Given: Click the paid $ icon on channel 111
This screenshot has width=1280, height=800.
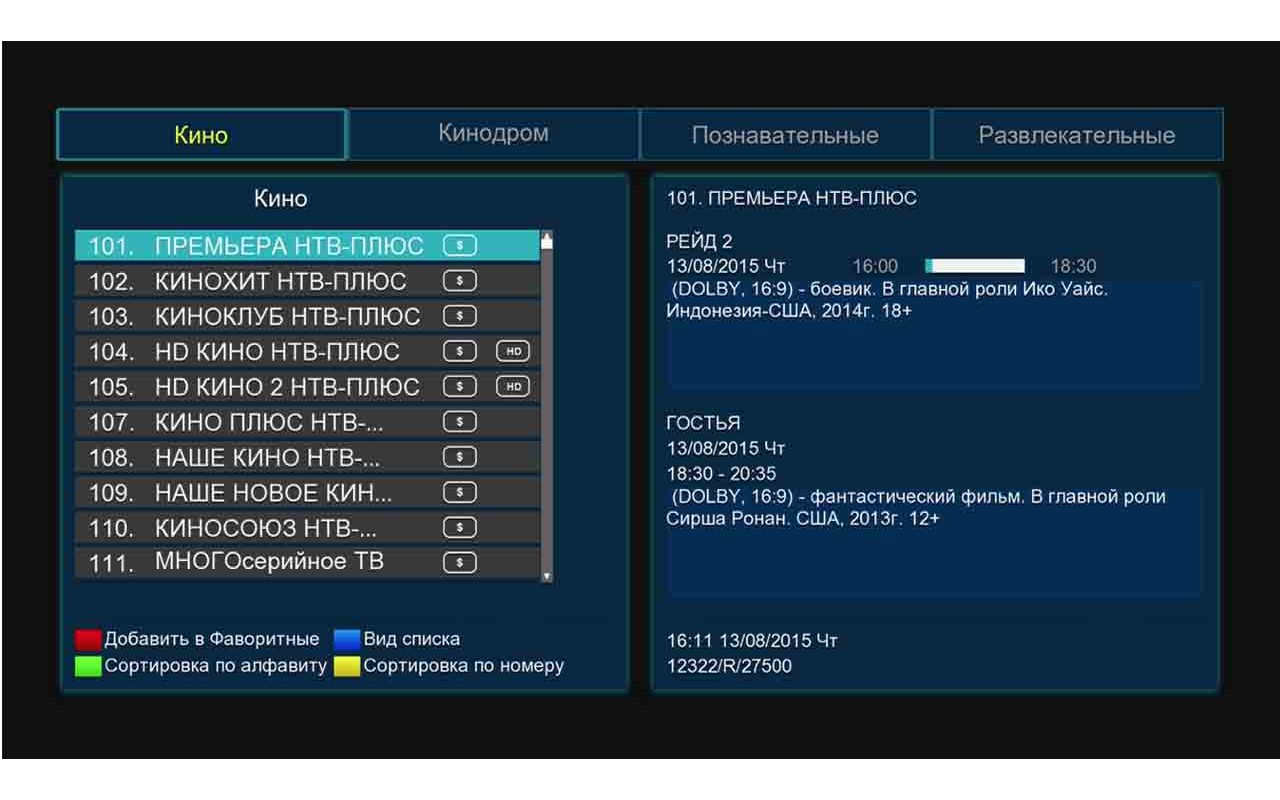Looking at the screenshot, I should pos(460,563).
